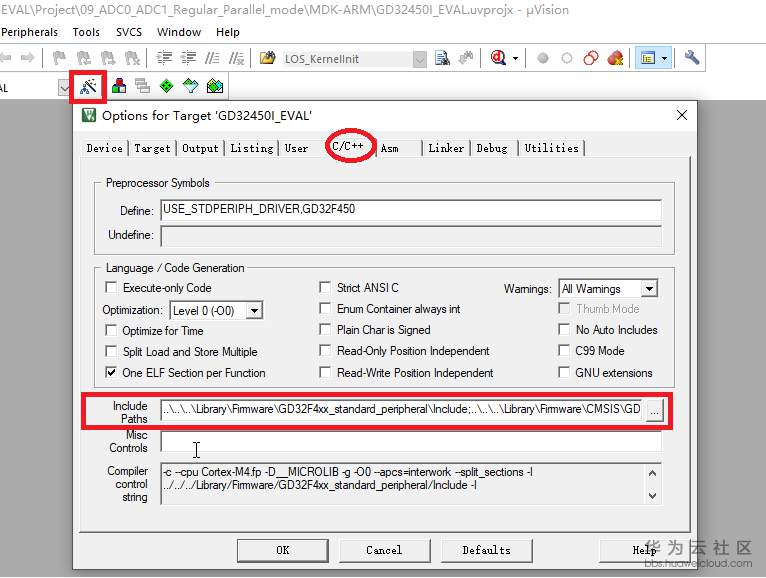Uncomment selection icon in toolbar

[x=236, y=58]
